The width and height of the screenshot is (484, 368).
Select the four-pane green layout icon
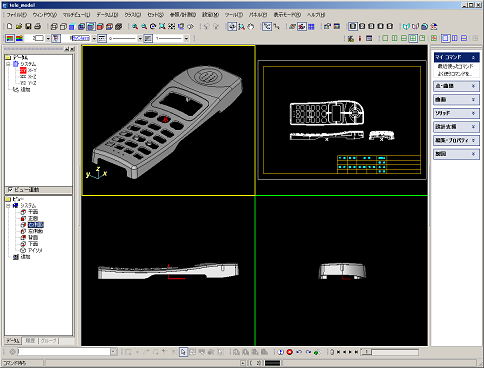413,38
